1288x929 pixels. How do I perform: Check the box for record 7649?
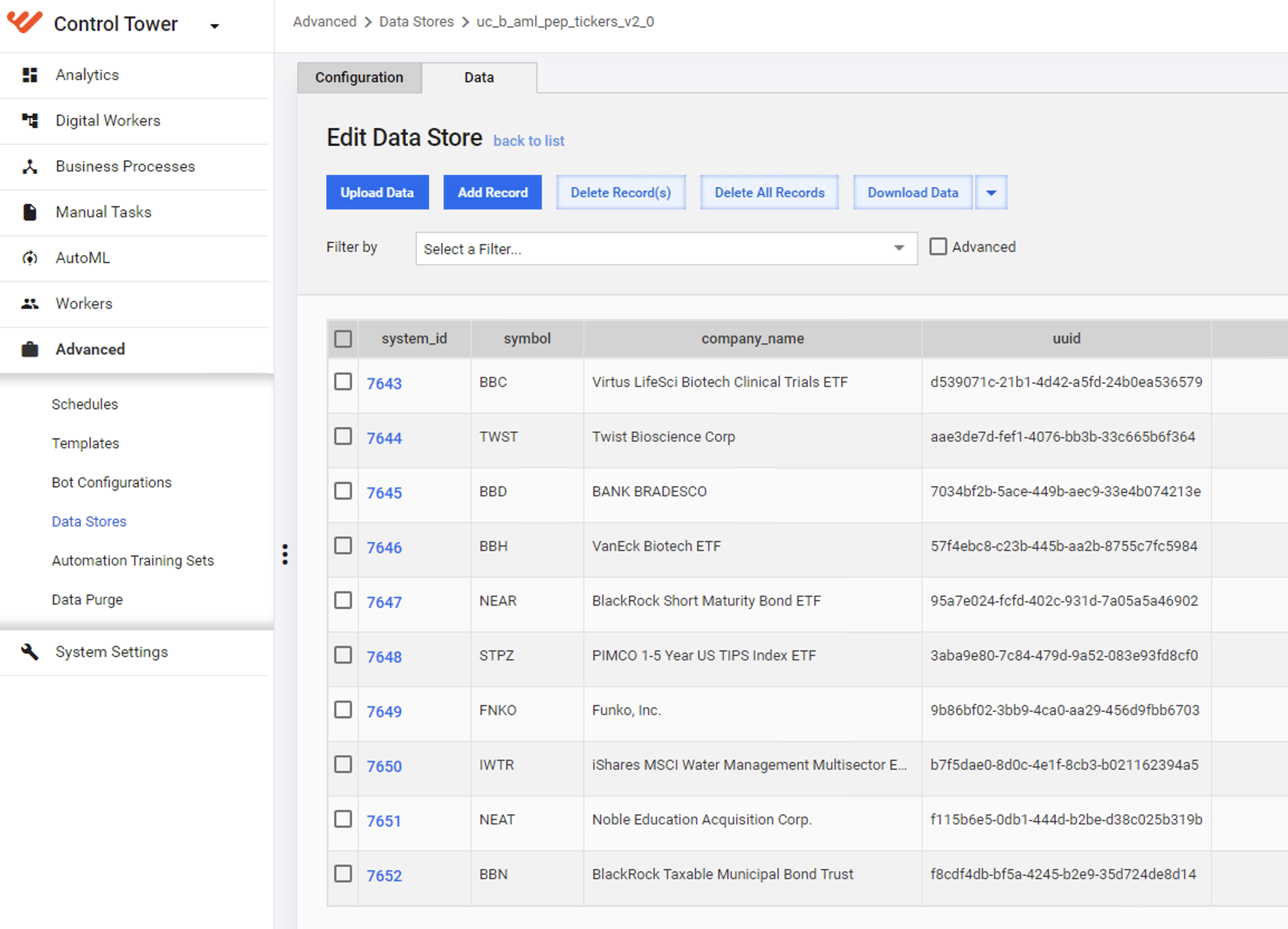343,710
